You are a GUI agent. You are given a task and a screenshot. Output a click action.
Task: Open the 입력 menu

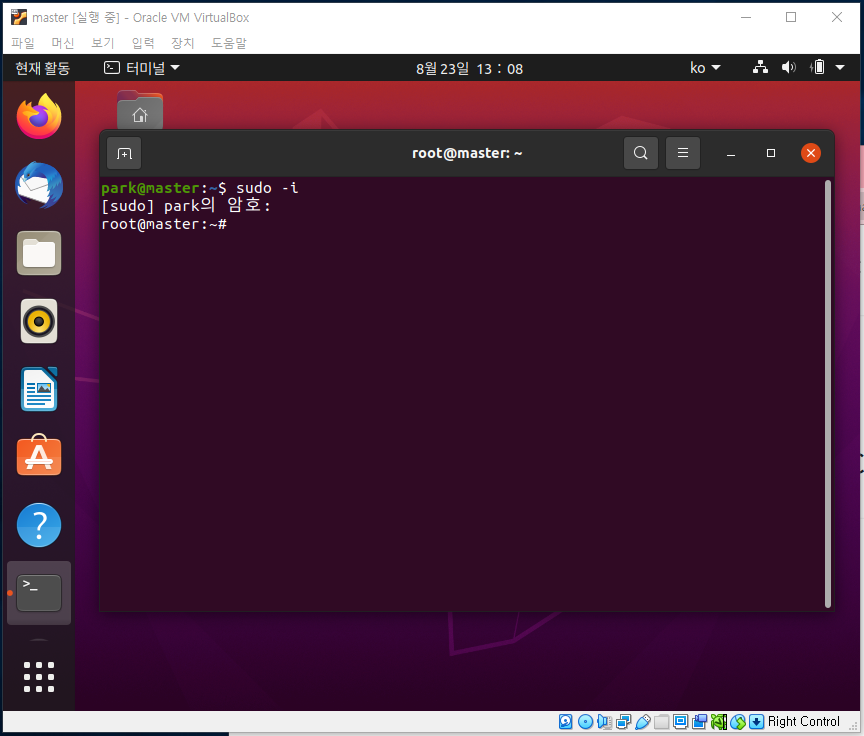143,43
